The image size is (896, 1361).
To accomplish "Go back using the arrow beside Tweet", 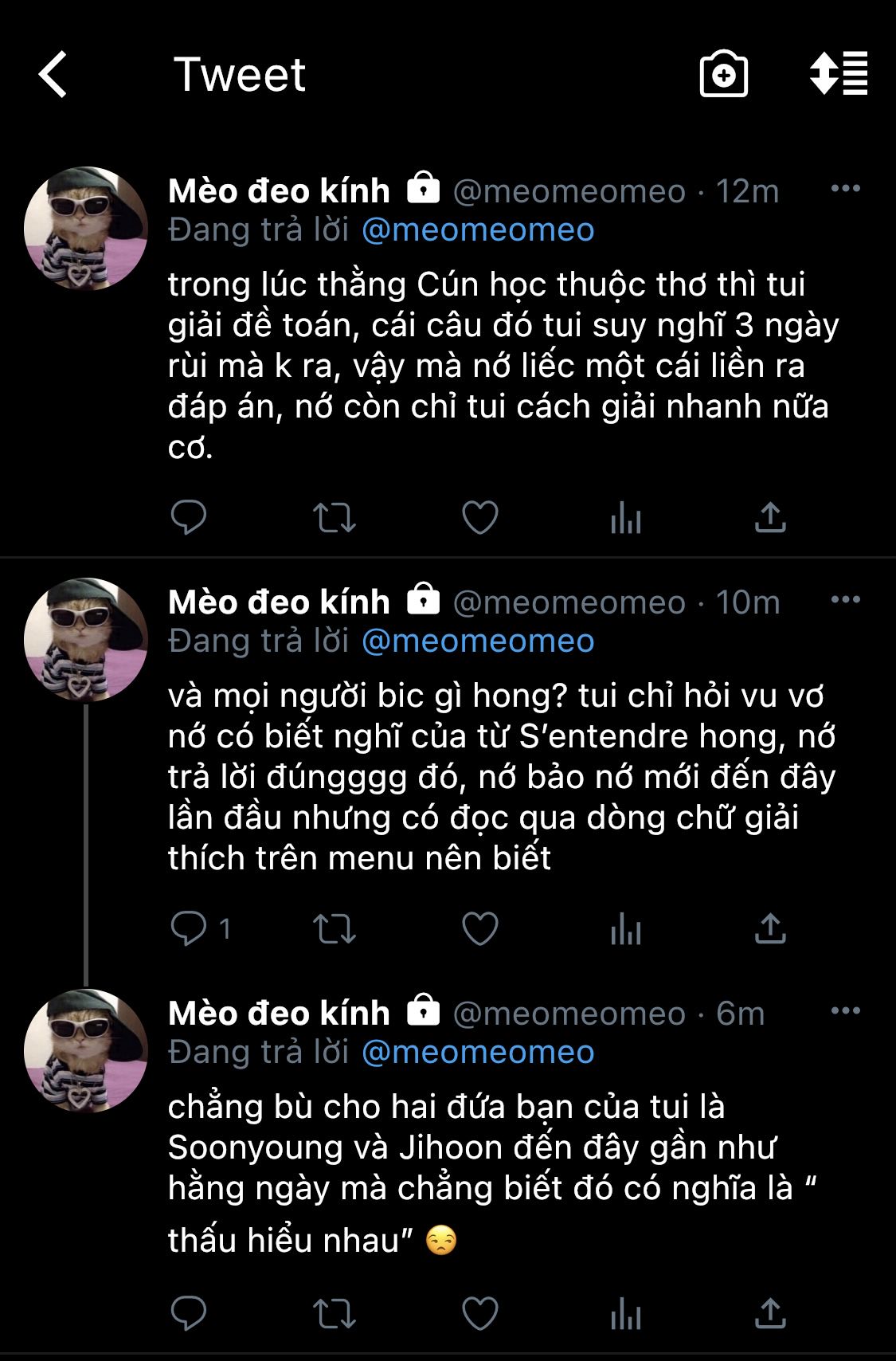I will pos(53,74).
